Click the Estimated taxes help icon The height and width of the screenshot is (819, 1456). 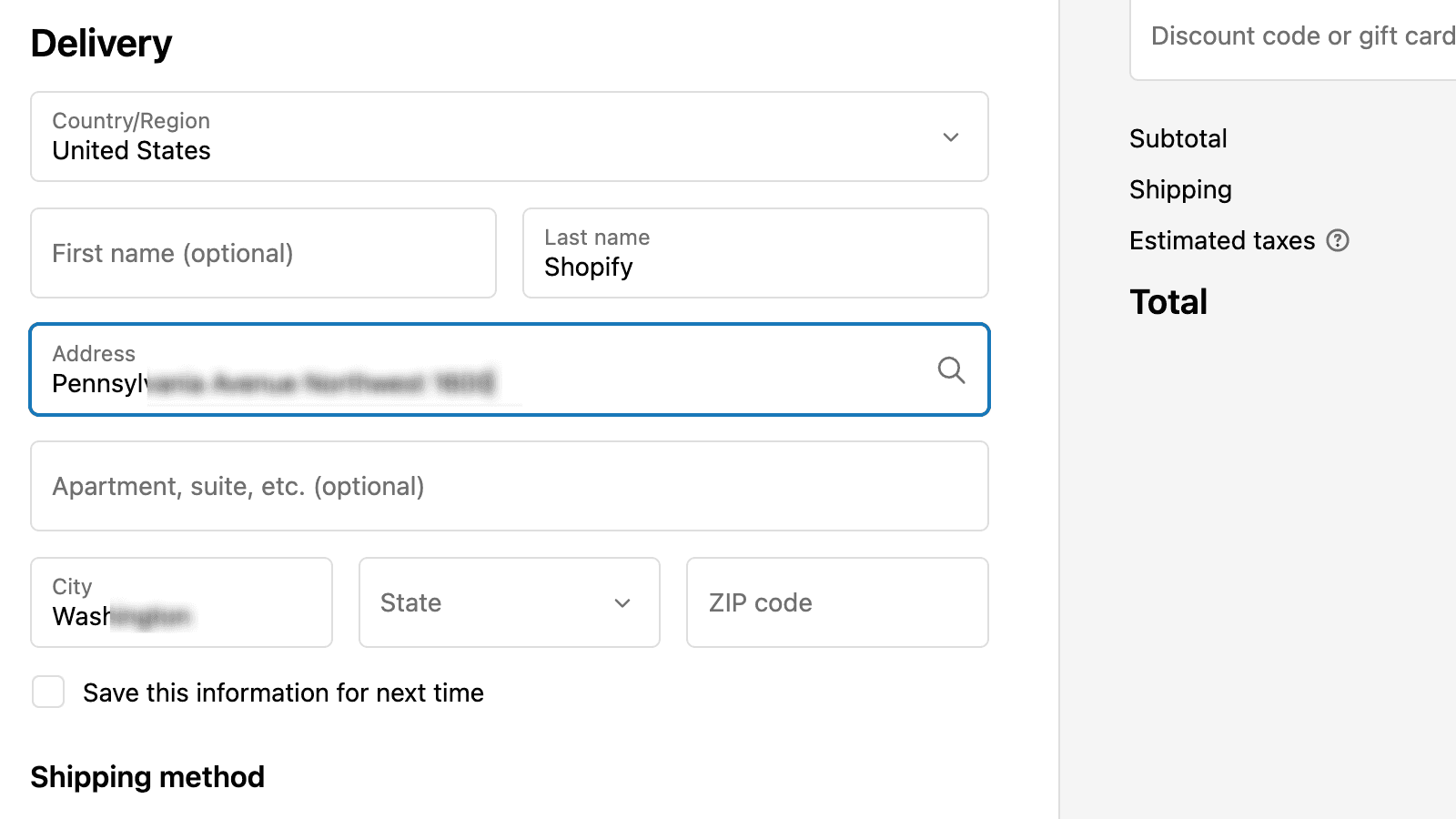(1338, 240)
